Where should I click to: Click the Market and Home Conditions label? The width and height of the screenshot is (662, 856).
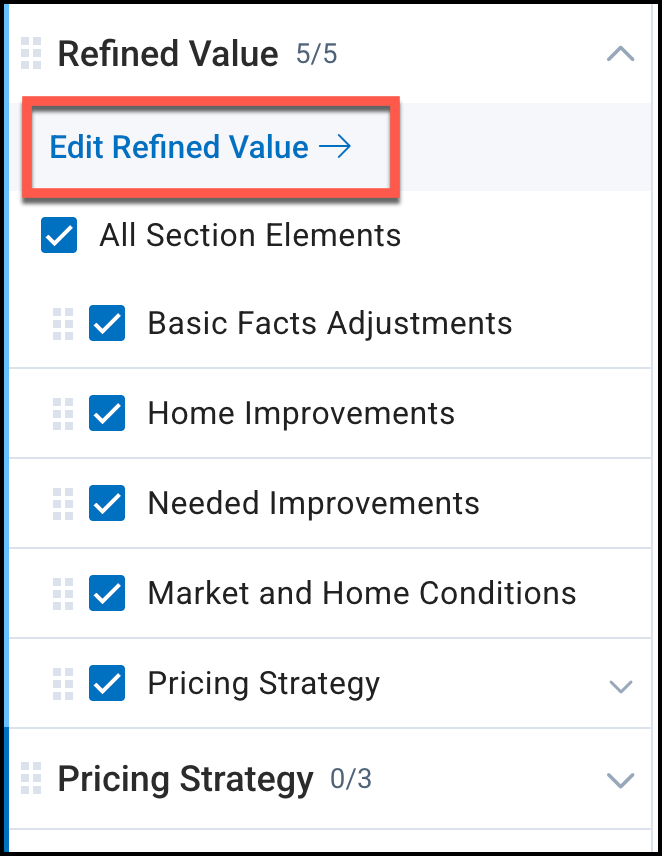[x=362, y=593]
